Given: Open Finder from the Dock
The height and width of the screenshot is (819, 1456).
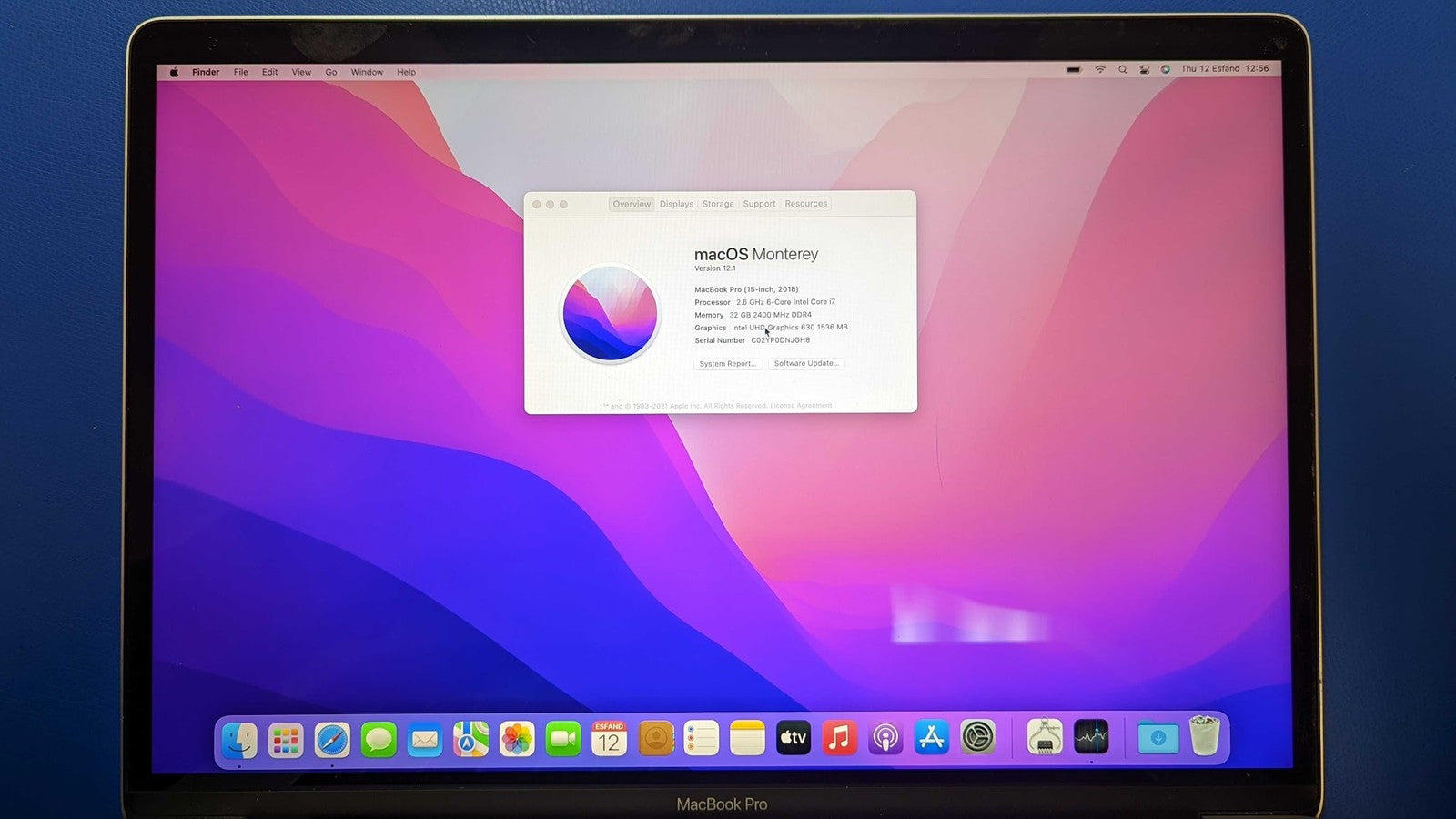Looking at the screenshot, I should pyautogui.click(x=239, y=740).
